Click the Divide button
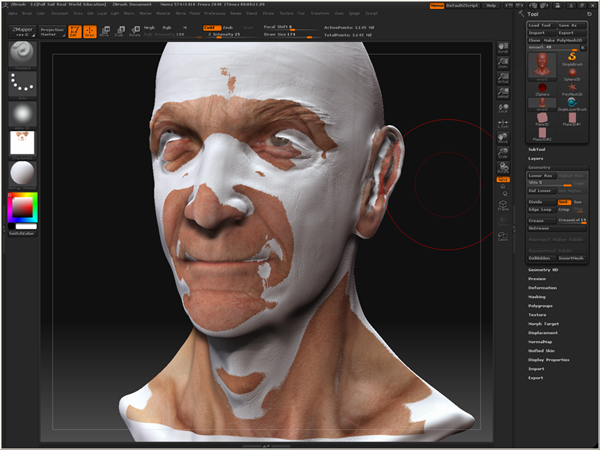Screen dimensions: 600x450 [x=541, y=201]
